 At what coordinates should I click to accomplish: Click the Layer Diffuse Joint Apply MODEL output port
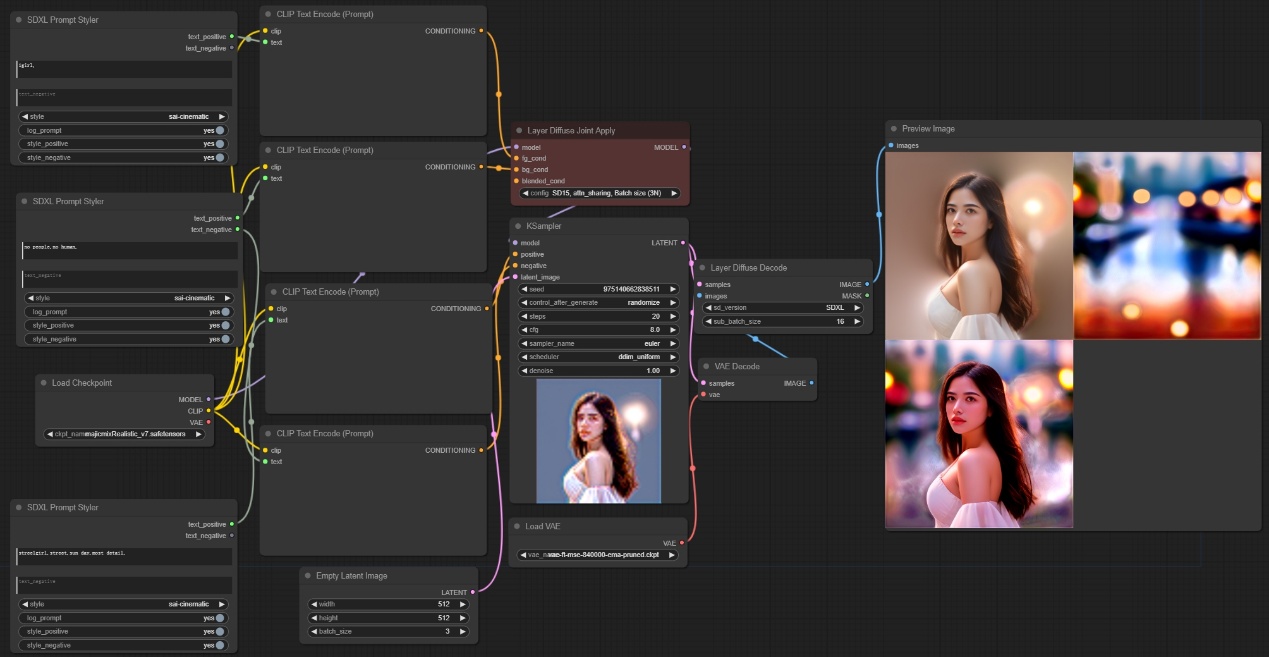coord(683,147)
